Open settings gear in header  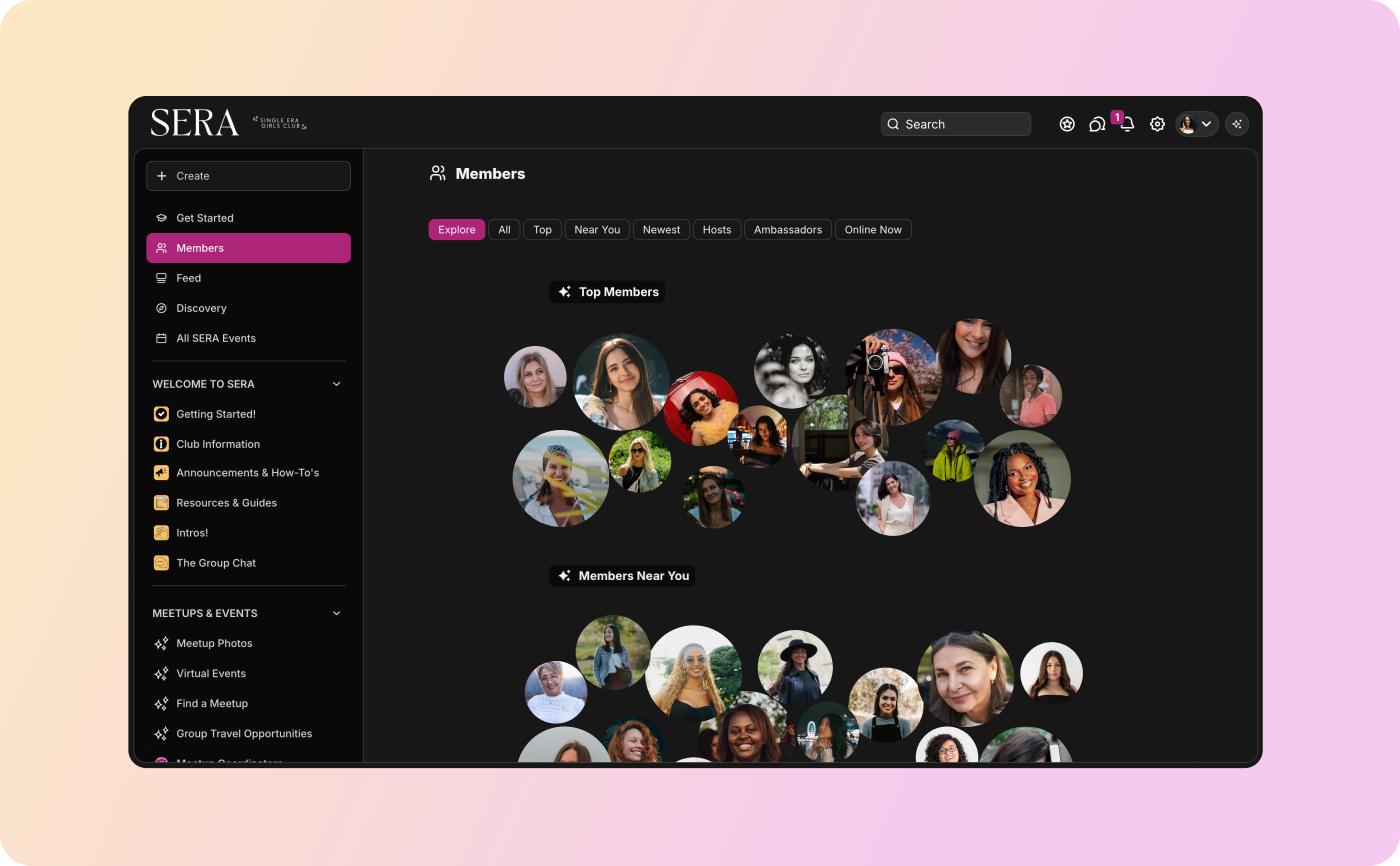pos(1157,124)
